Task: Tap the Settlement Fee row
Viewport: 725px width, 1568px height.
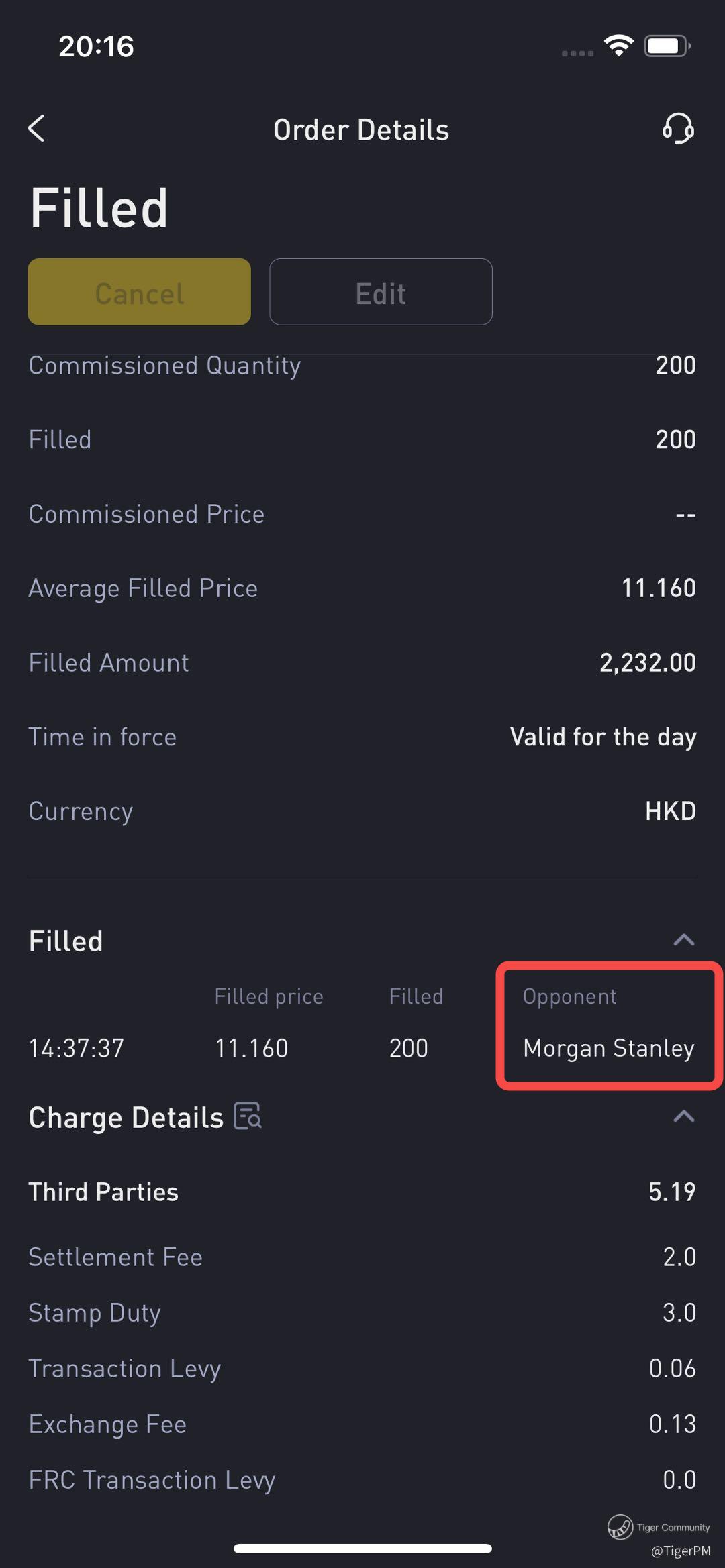Action: click(362, 1257)
